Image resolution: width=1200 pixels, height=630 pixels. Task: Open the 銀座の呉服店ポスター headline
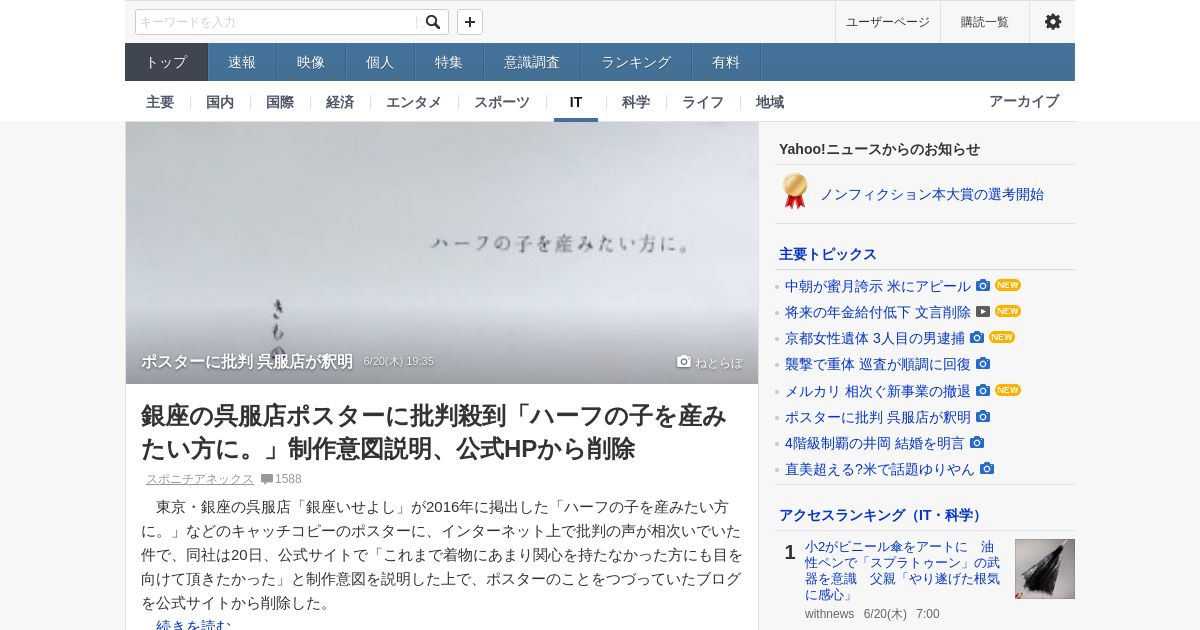pos(434,432)
